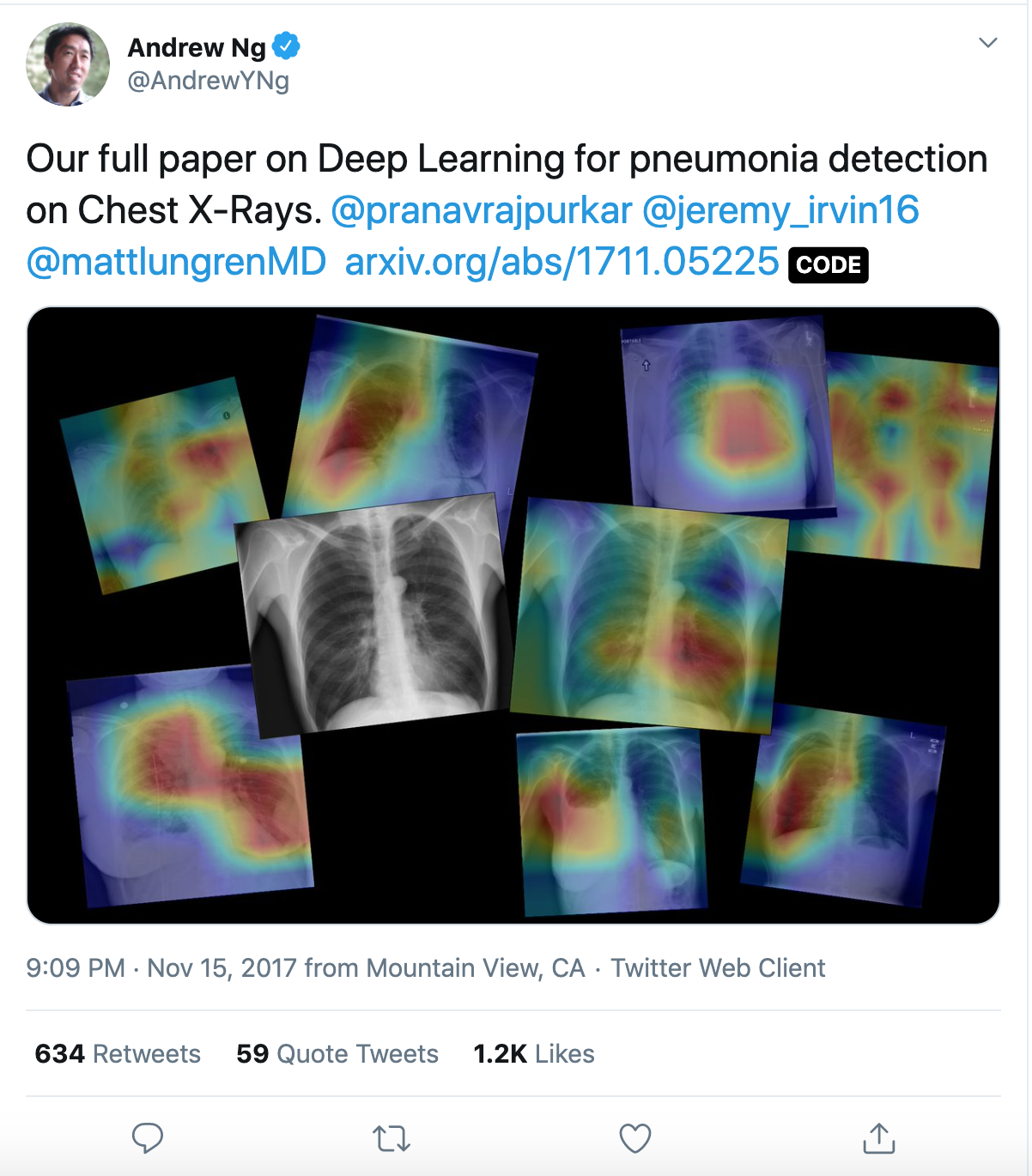
Task: Open @jeremy_irvin16 mention
Action: click(780, 211)
